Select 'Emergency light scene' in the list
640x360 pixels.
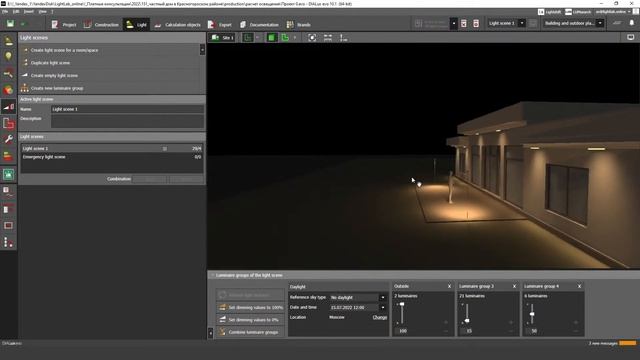click(112, 157)
